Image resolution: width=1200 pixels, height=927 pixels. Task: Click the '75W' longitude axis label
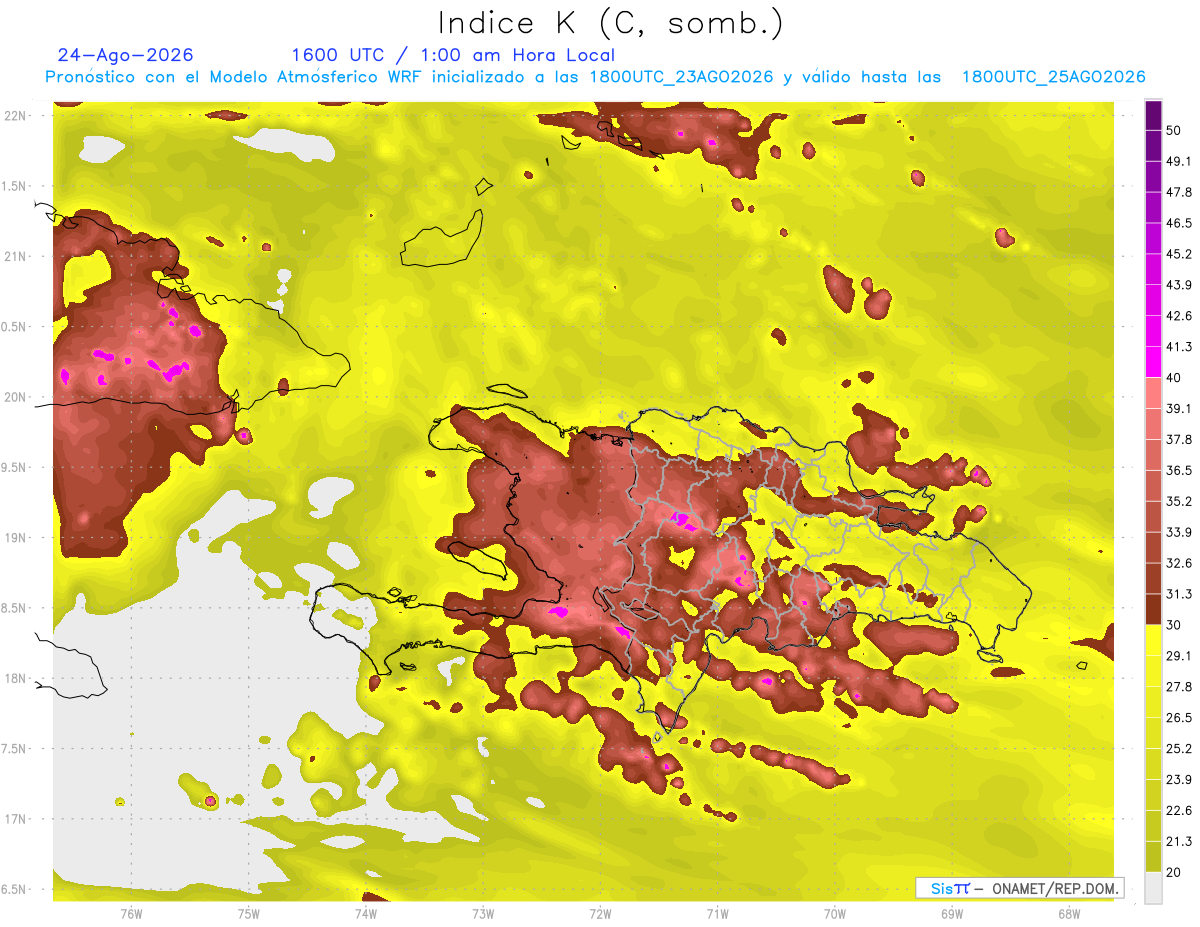[249, 914]
